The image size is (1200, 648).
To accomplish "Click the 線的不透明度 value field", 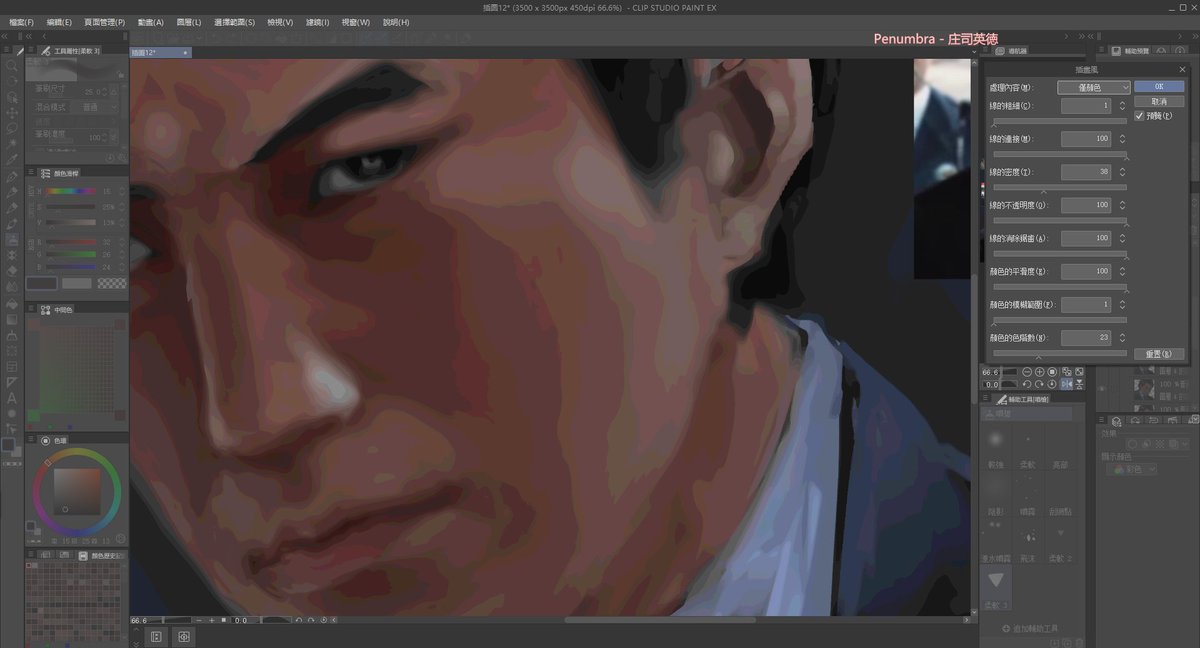I will pos(1086,205).
